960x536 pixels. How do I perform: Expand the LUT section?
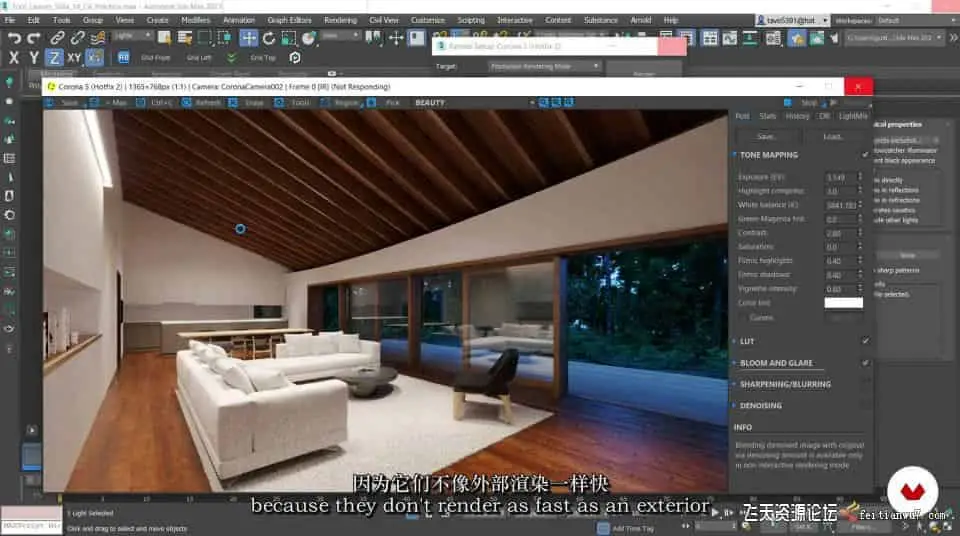735,341
